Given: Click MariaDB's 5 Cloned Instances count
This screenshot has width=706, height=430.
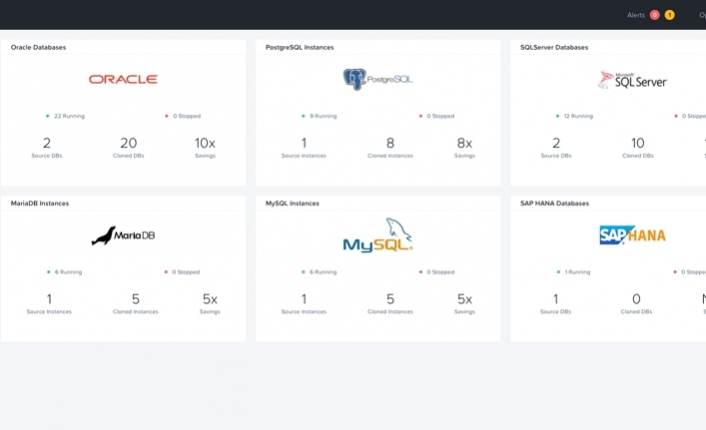Looking at the screenshot, I should pyautogui.click(x=136, y=304).
